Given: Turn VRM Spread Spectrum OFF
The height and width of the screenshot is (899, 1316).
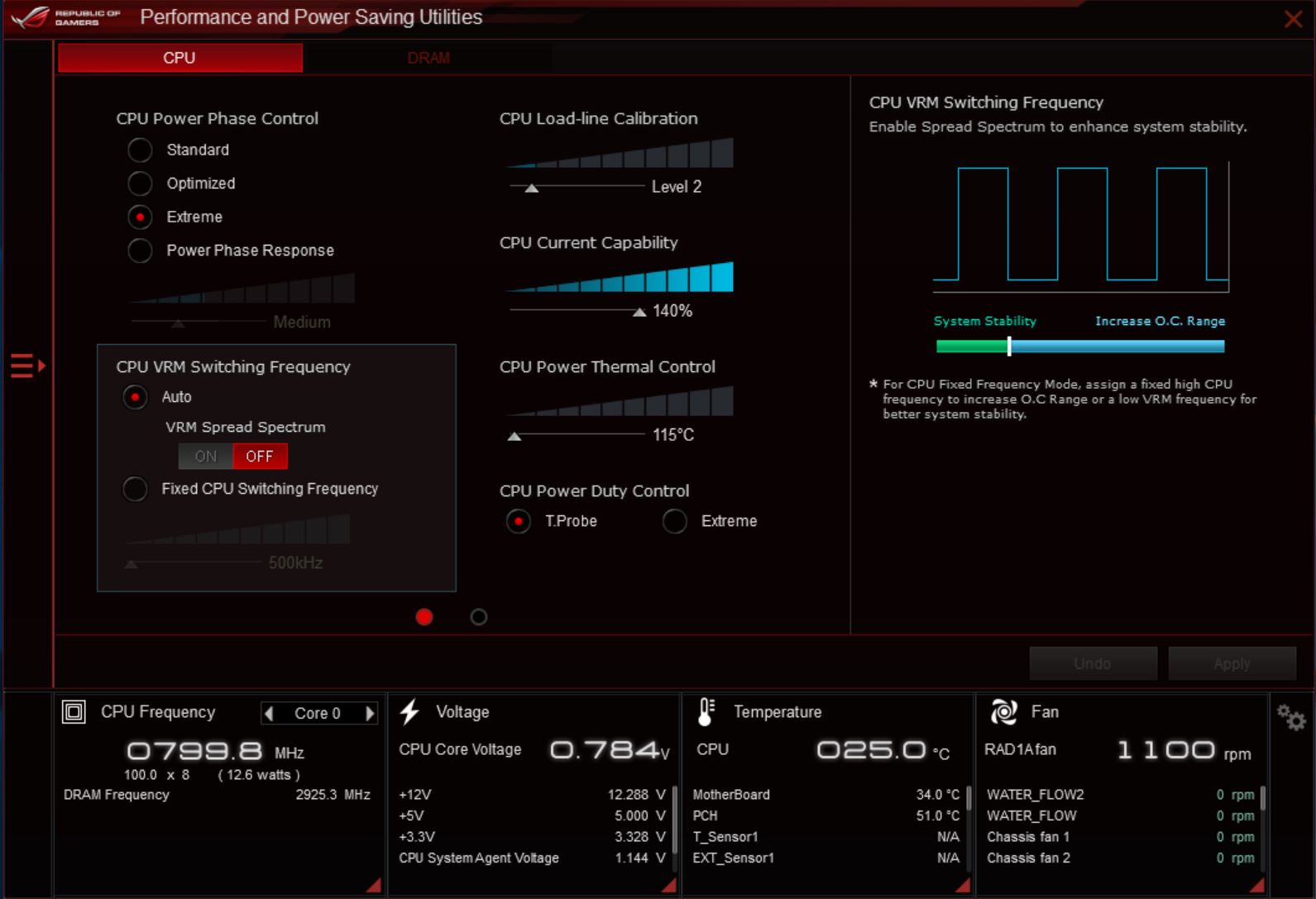Looking at the screenshot, I should click(260, 457).
